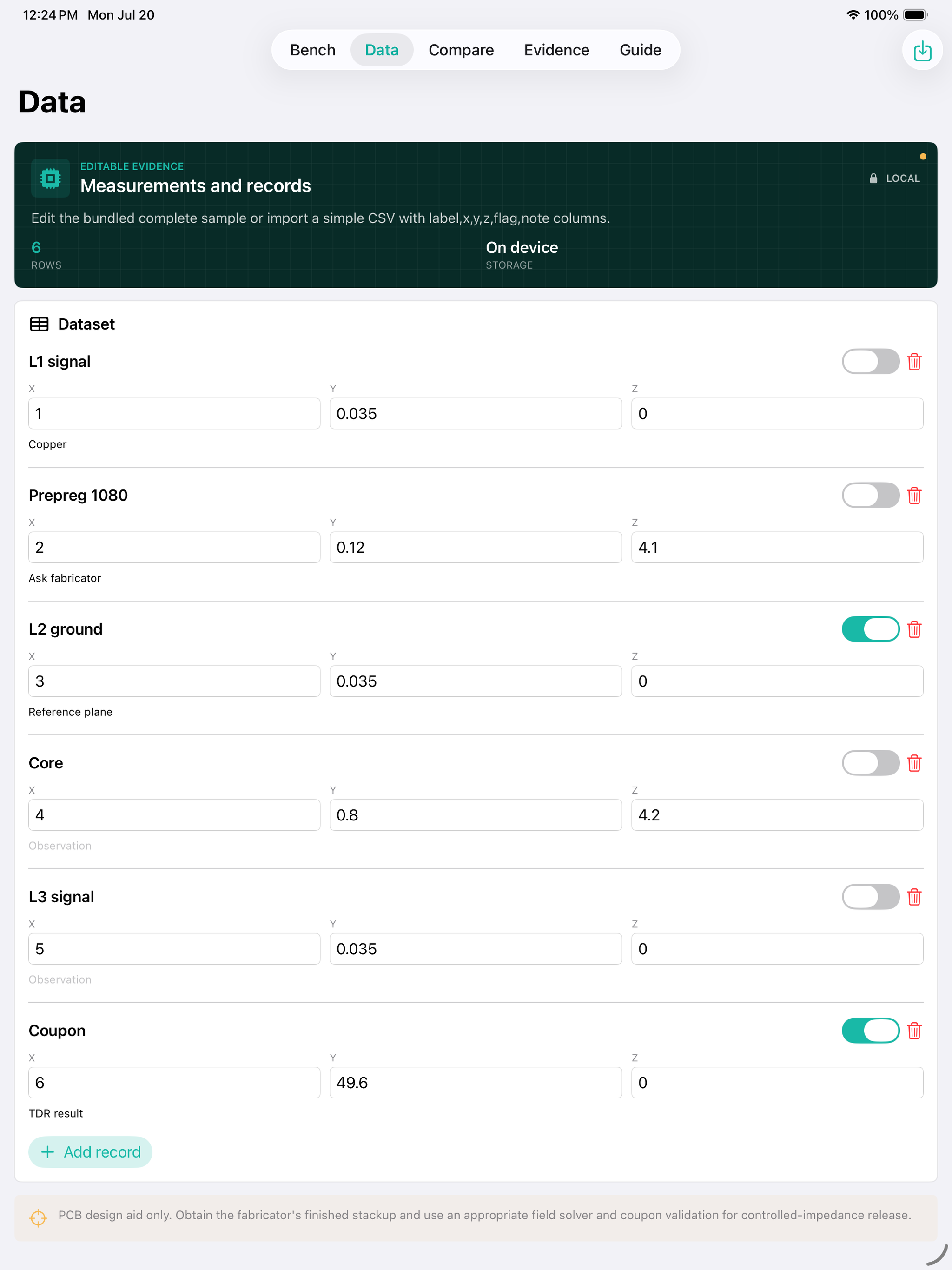
Task: Tap the Add record button
Action: pyautogui.click(x=90, y=1152)
